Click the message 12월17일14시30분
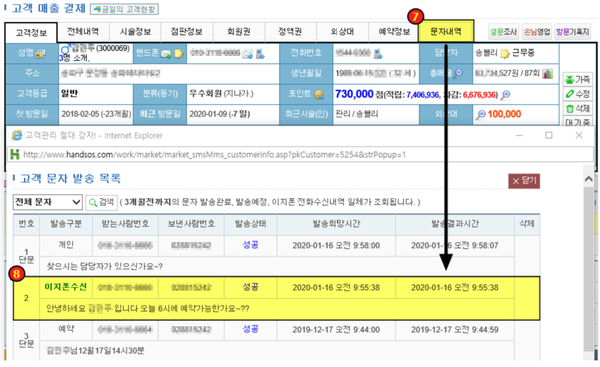Viewport: 600px width, 367px height. (x=95, y=351)
